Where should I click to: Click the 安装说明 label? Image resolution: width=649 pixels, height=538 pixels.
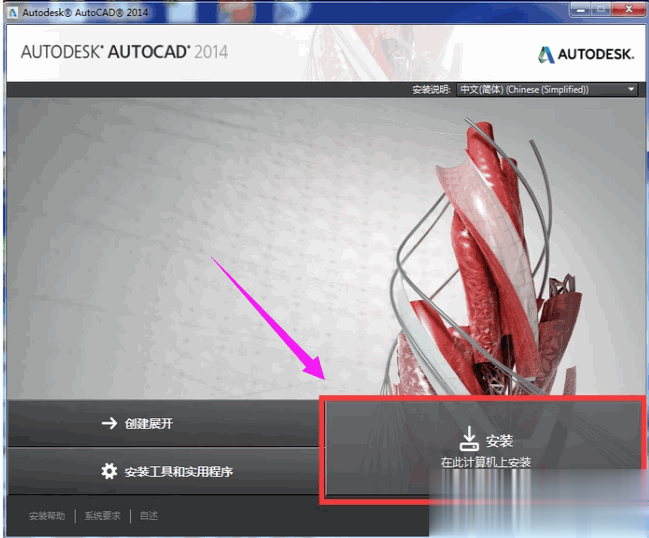pos(431,90)
